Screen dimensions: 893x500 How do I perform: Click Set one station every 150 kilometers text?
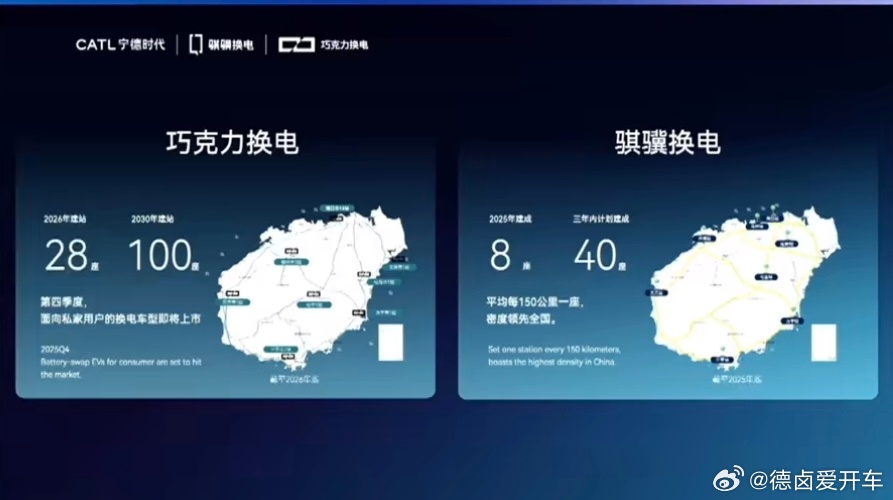[x=554, y=349]
